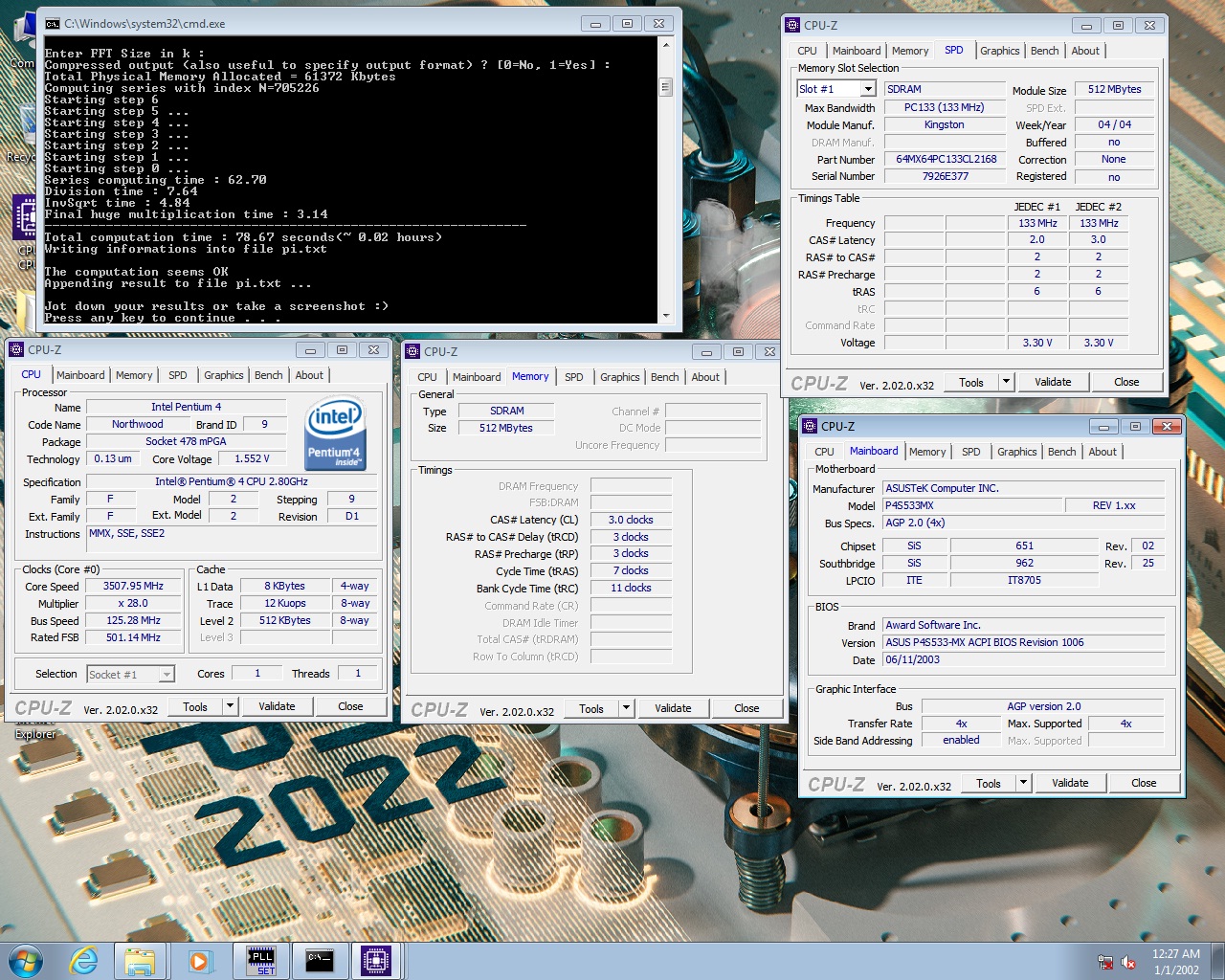Click cmd window scrollbar up arrow
The image size is (1225, 980).
click(x=666, y=43)
